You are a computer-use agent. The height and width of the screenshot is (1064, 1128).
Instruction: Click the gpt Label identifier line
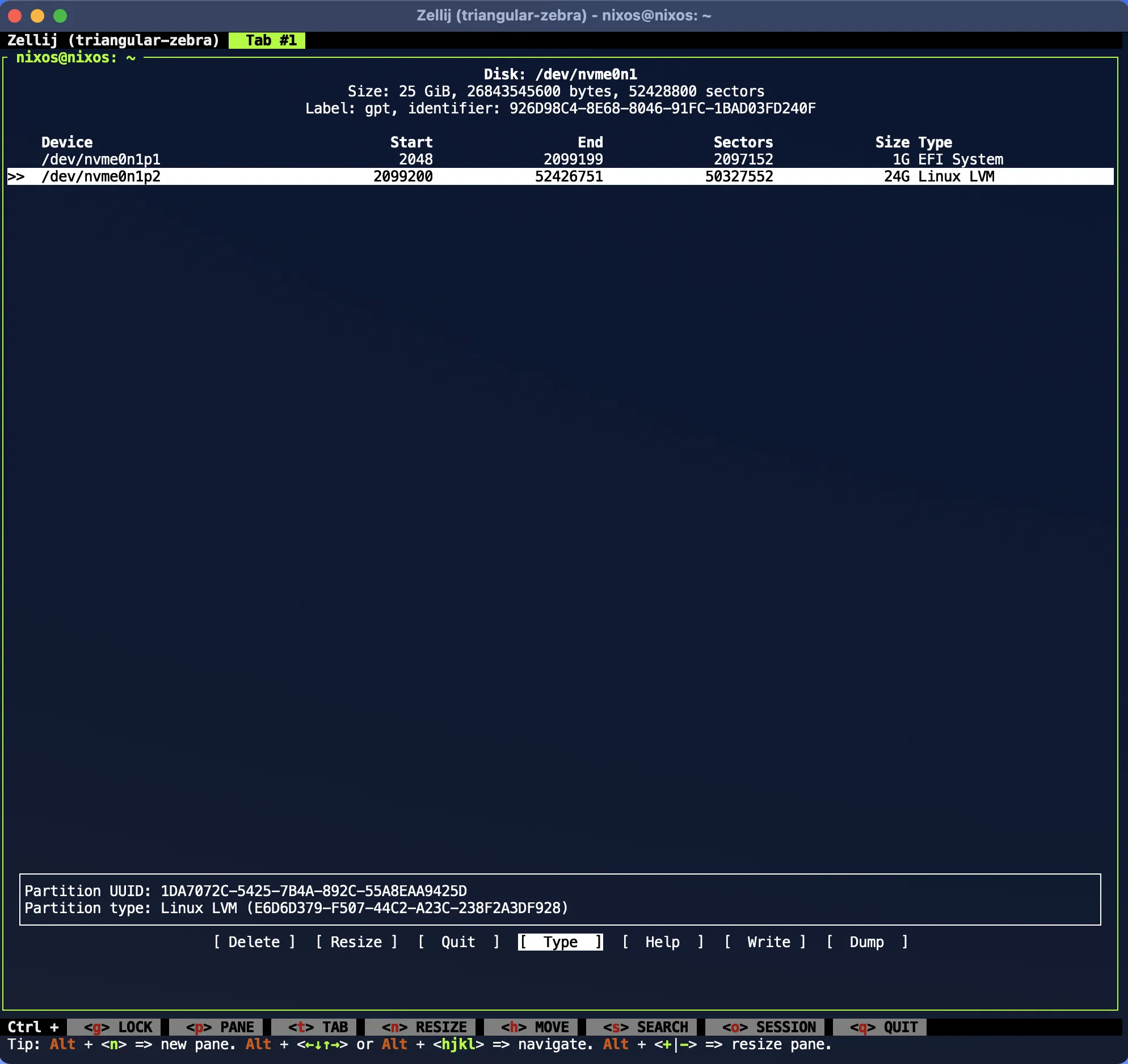tap(561, 108)
